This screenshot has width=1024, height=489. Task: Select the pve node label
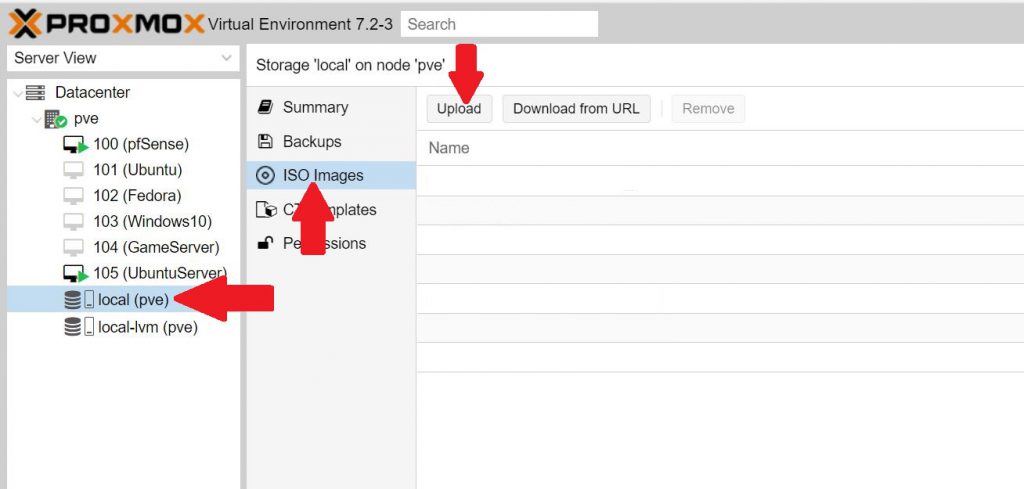point(86,119)
